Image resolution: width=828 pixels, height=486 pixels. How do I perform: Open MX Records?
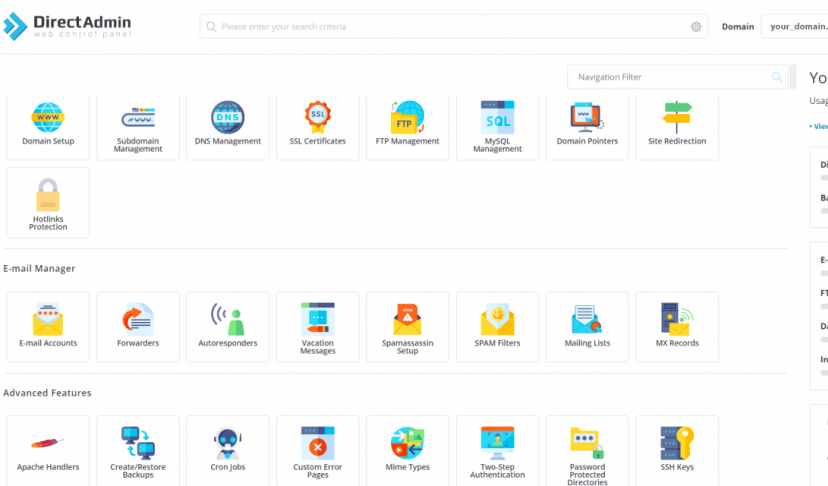coord(677,326)
